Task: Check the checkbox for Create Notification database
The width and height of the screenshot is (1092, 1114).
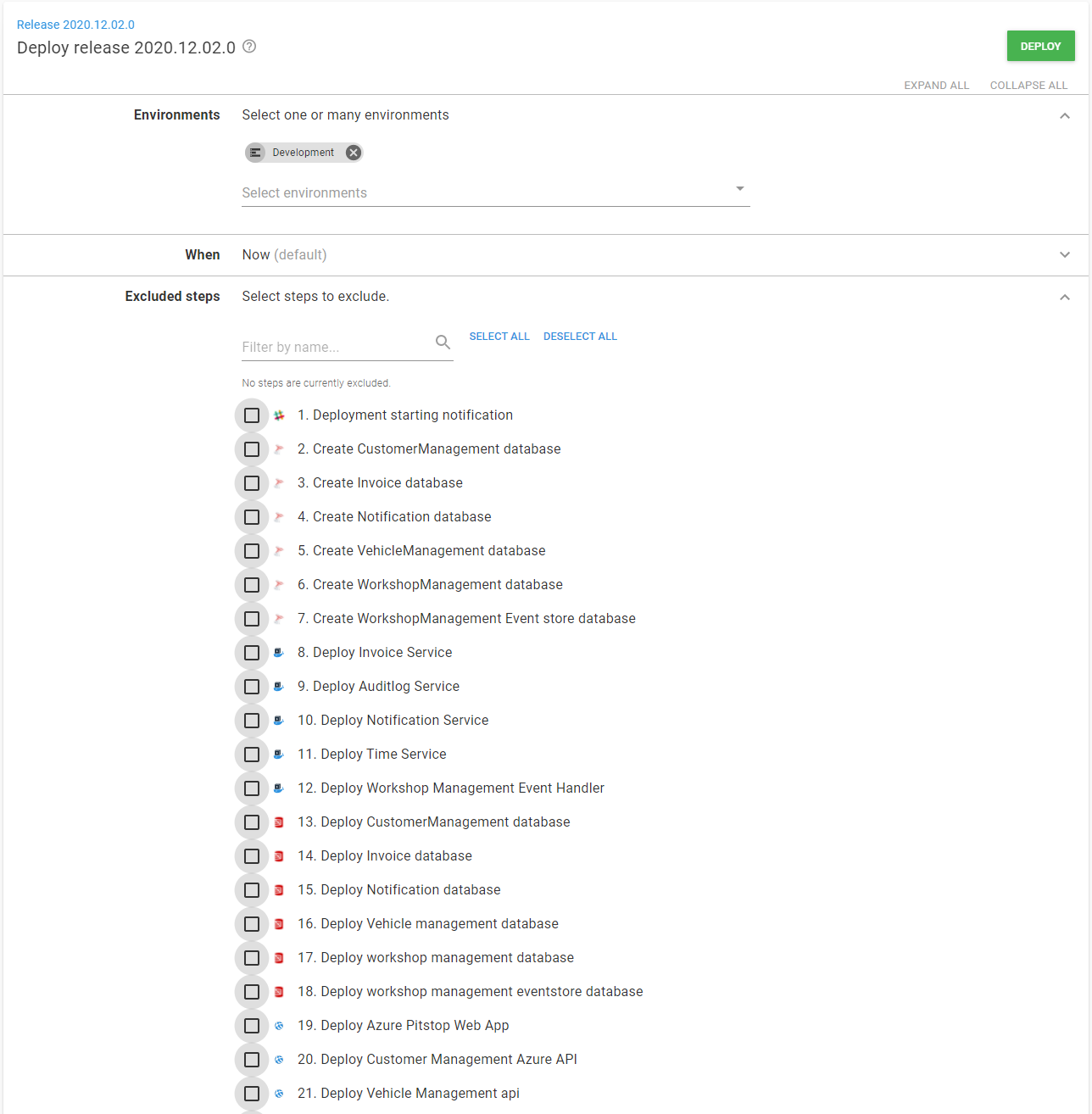Action: pos(252,516)
